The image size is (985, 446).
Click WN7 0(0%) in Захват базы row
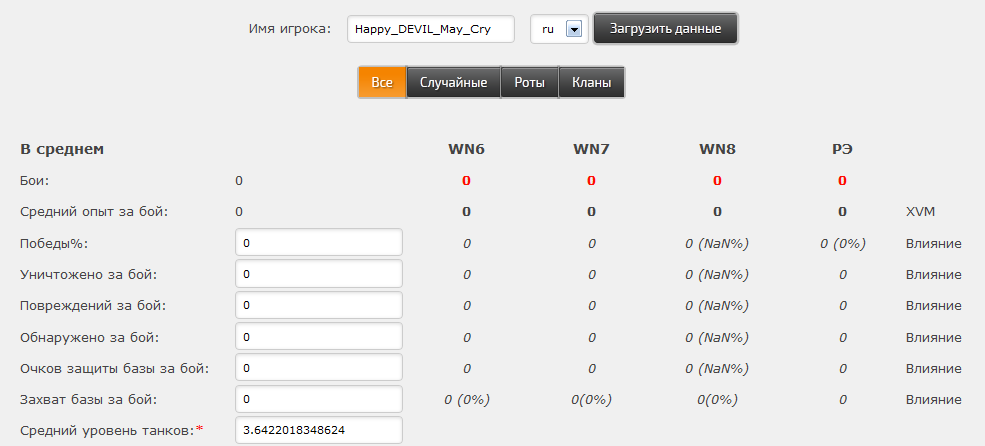tap(591, 400)
